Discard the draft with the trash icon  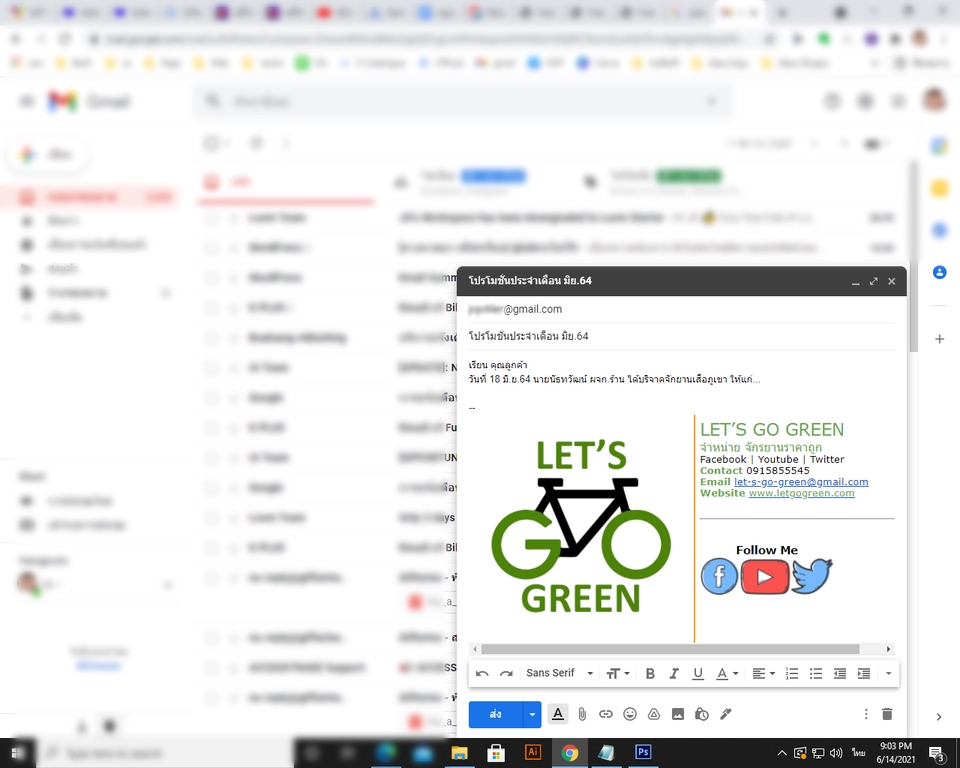click(887, 714)
